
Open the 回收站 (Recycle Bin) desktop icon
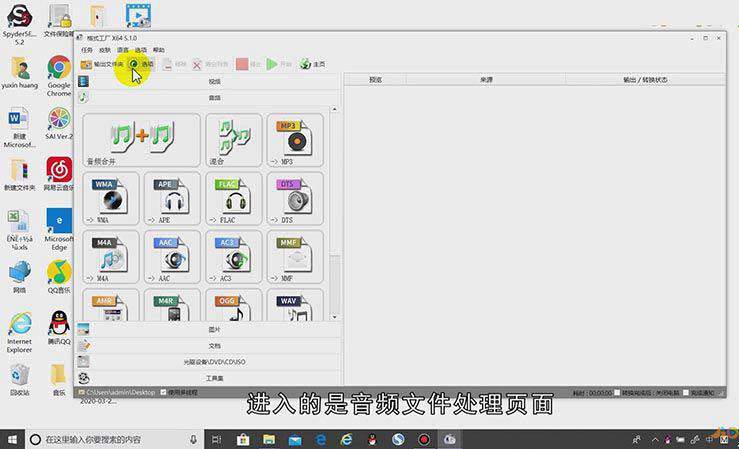[x=19, y=380]
